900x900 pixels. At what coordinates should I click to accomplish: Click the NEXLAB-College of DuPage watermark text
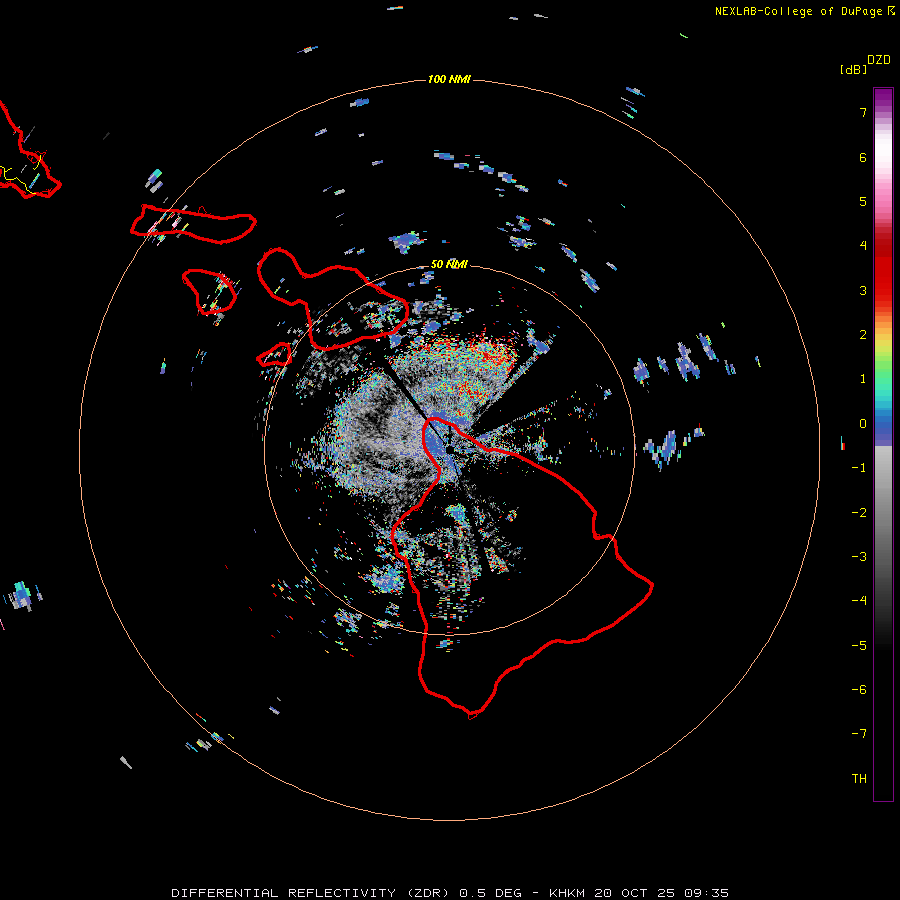pyautogui.click(x=804, y=11)
